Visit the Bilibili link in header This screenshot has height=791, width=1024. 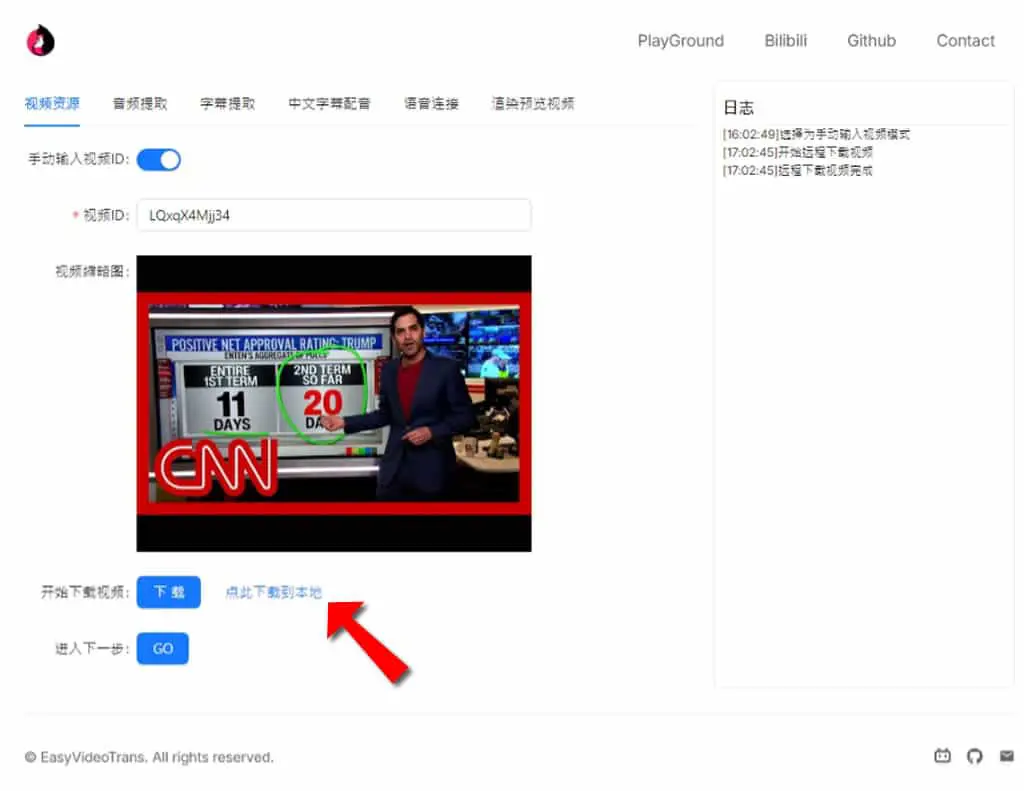pyautogui.click(x=786, y=40)
